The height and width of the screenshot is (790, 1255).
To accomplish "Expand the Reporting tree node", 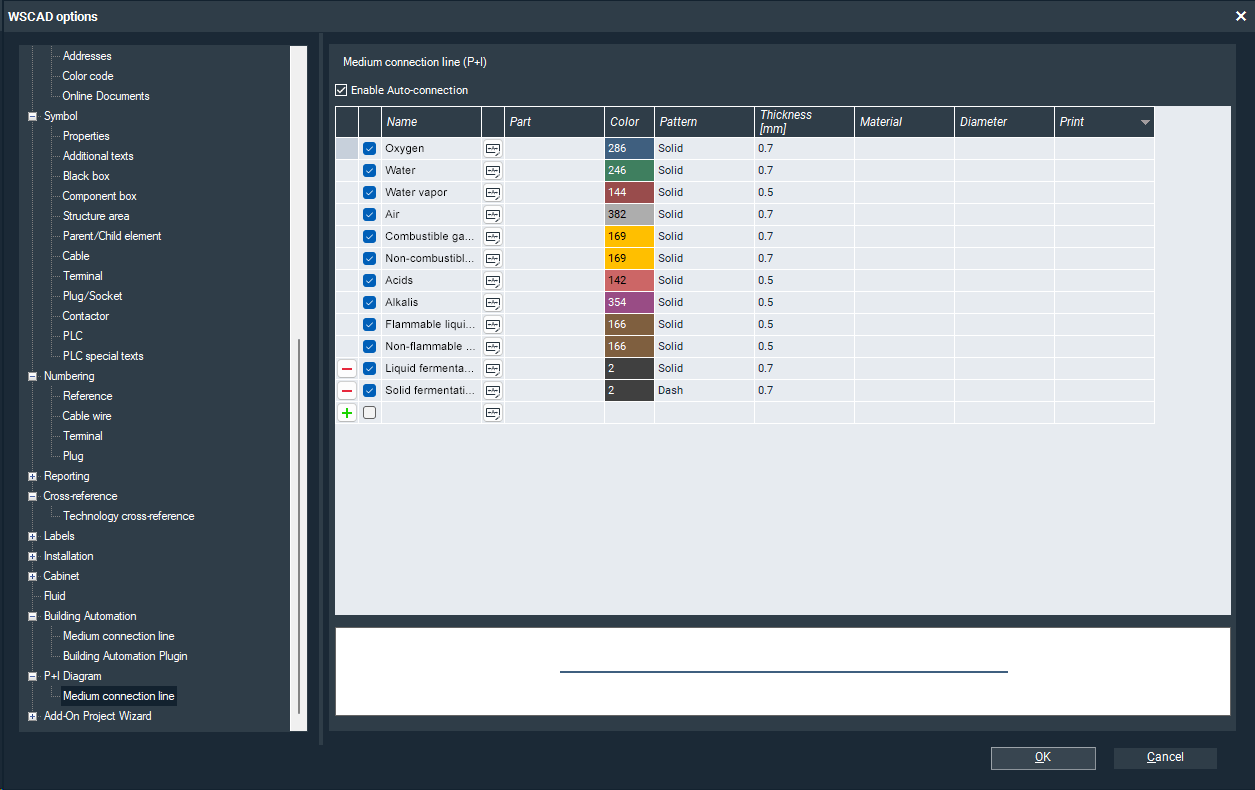I will click(x=33, y=476).
